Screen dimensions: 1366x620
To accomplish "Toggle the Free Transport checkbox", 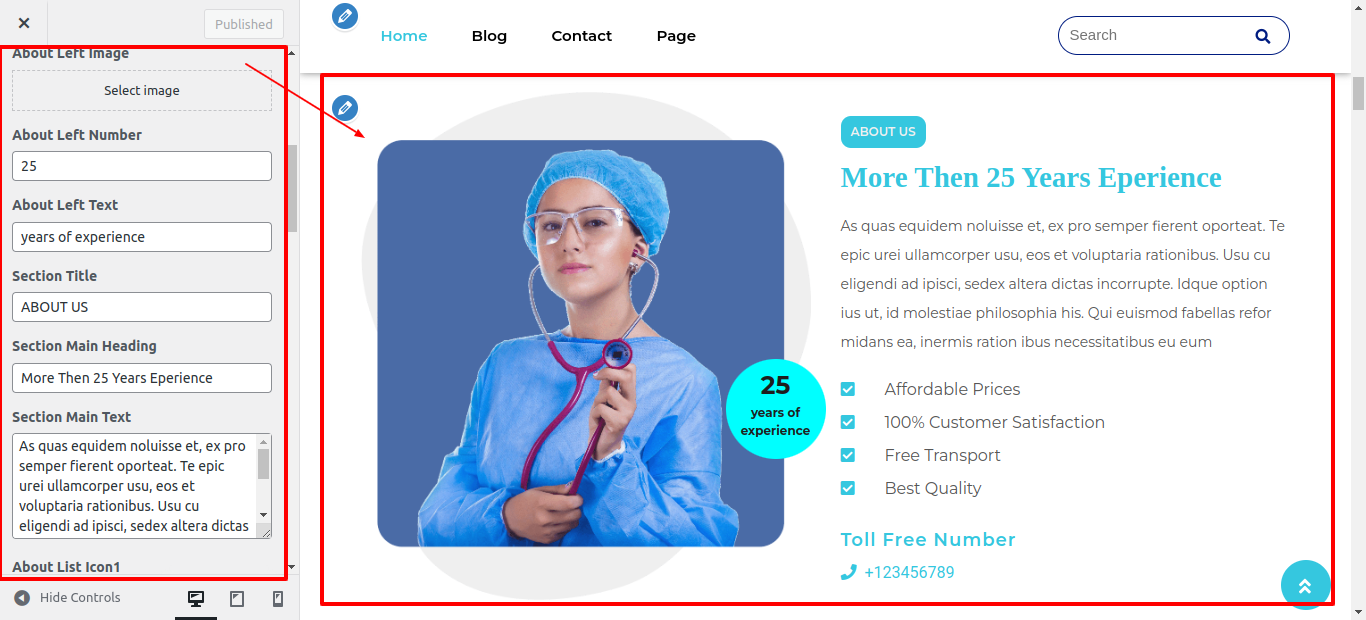I will [x=848, y=455].
